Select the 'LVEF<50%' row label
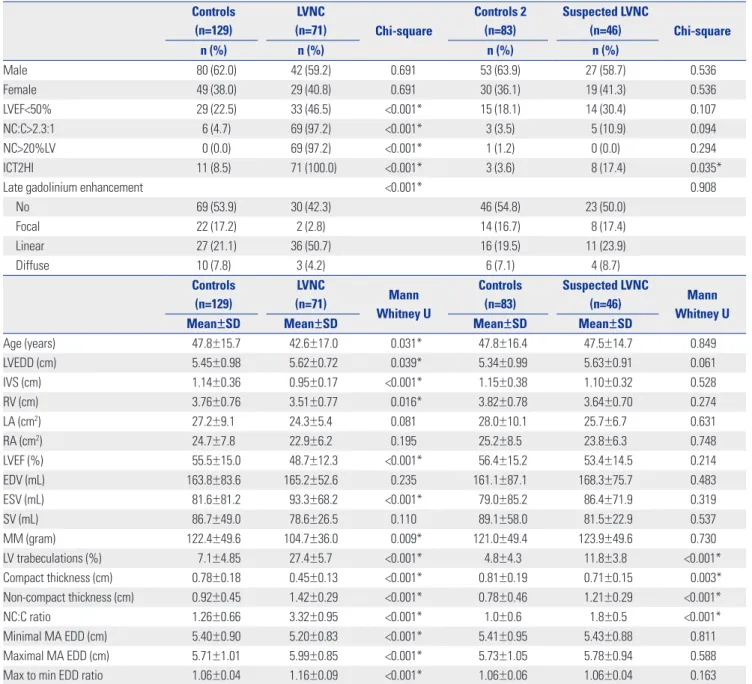752x684 pixels. [27, 109]
